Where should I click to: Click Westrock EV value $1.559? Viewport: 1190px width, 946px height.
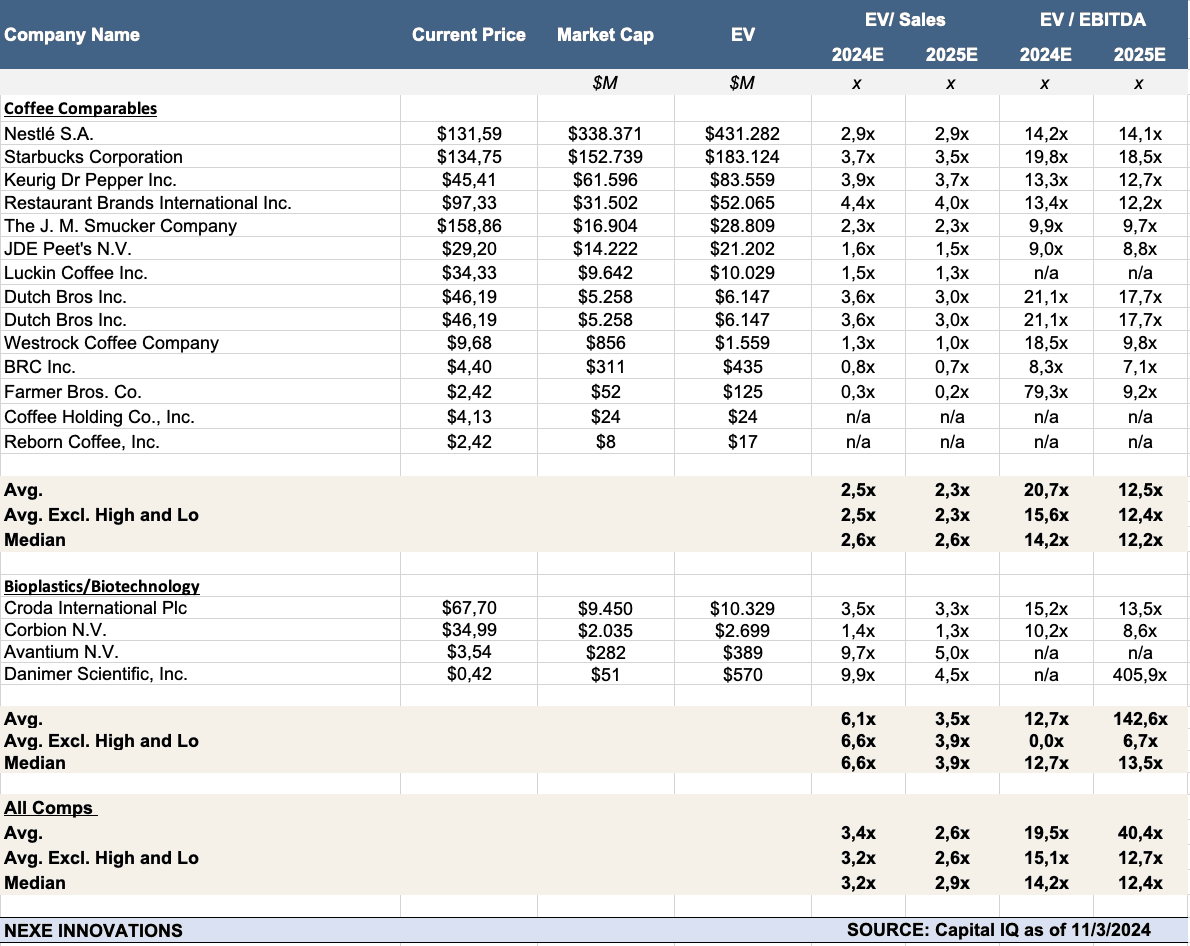click(x=742, y=343)
